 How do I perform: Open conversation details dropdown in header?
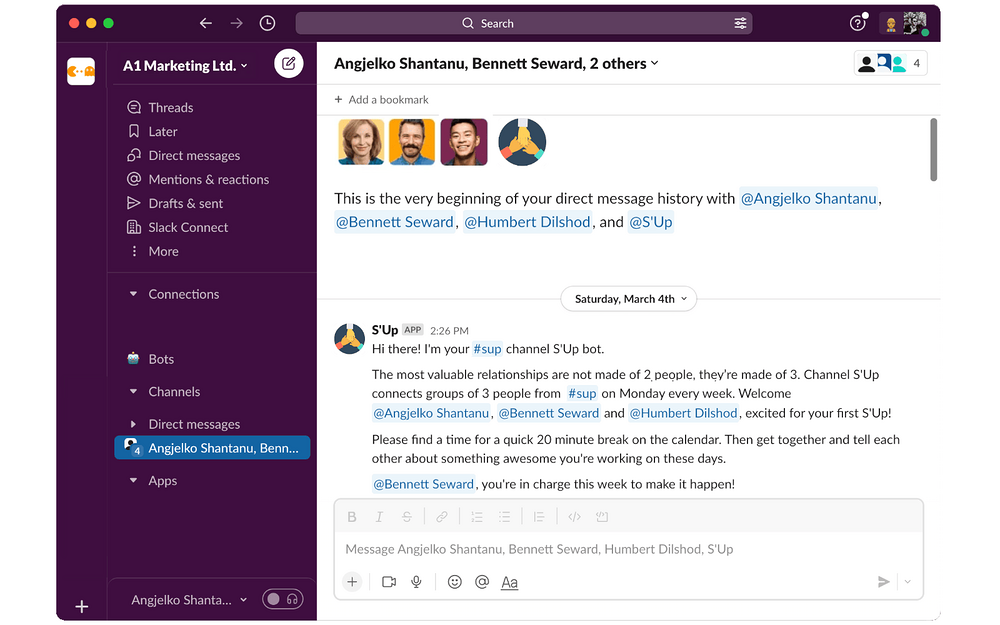(496, 64)
